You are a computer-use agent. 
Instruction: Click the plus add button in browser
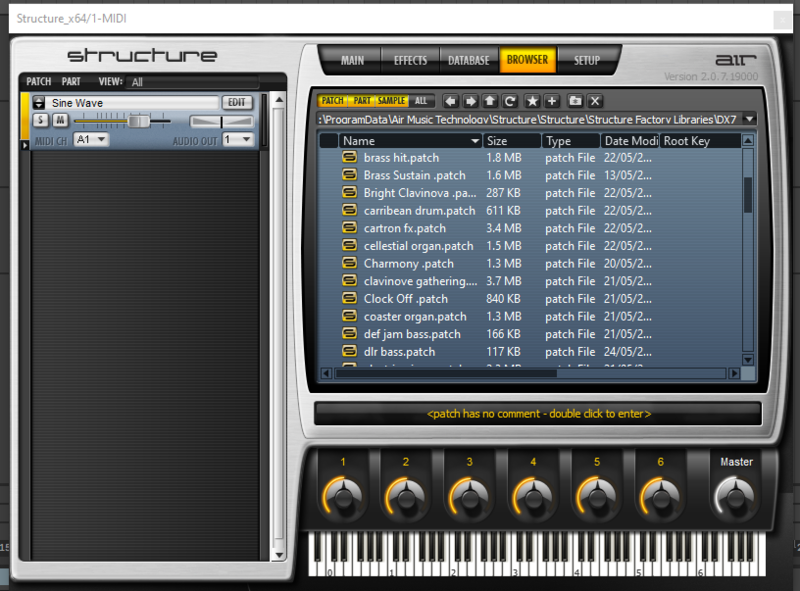coord(552,101)
